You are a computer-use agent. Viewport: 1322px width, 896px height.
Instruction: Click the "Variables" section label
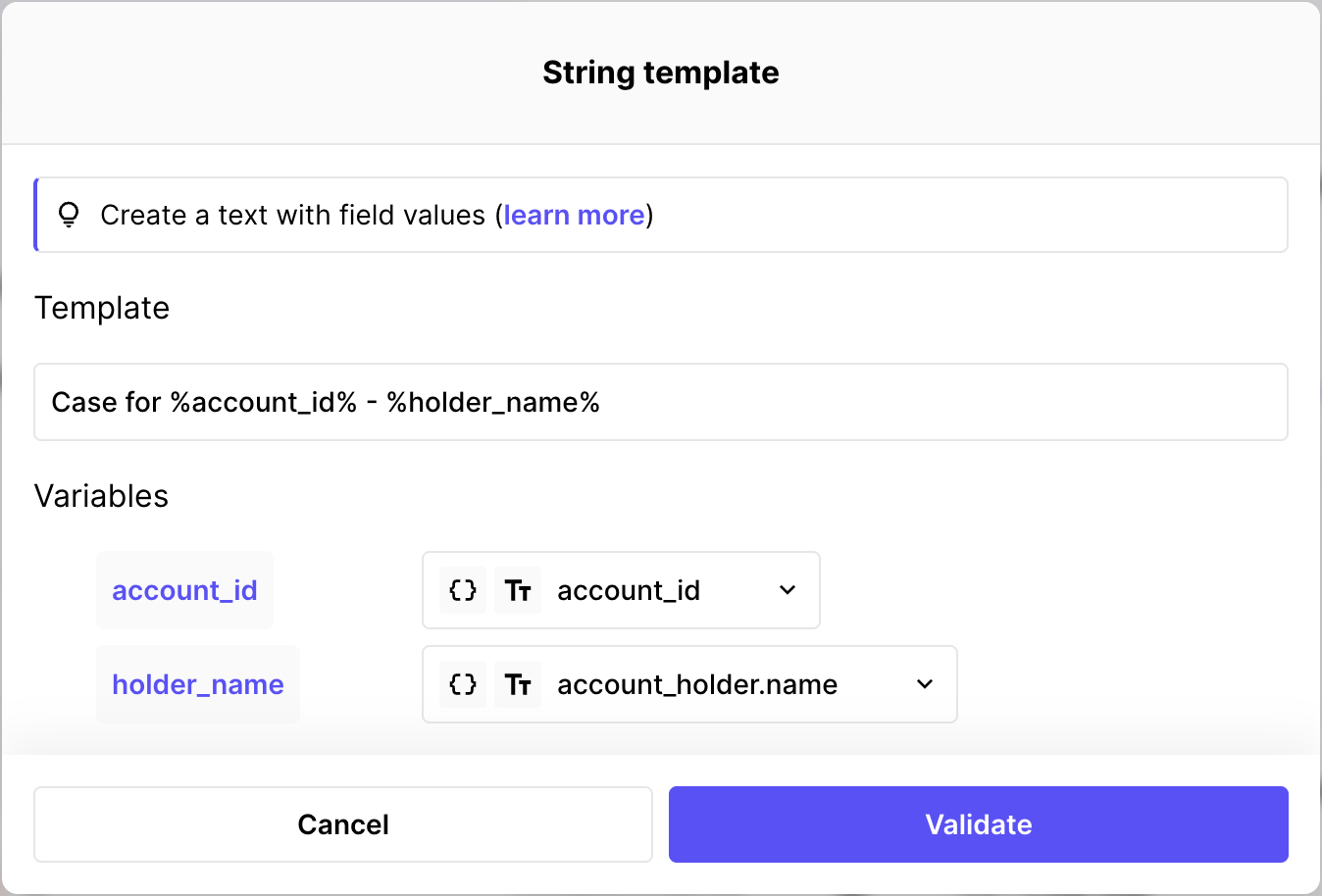click(x=102, y=496)
